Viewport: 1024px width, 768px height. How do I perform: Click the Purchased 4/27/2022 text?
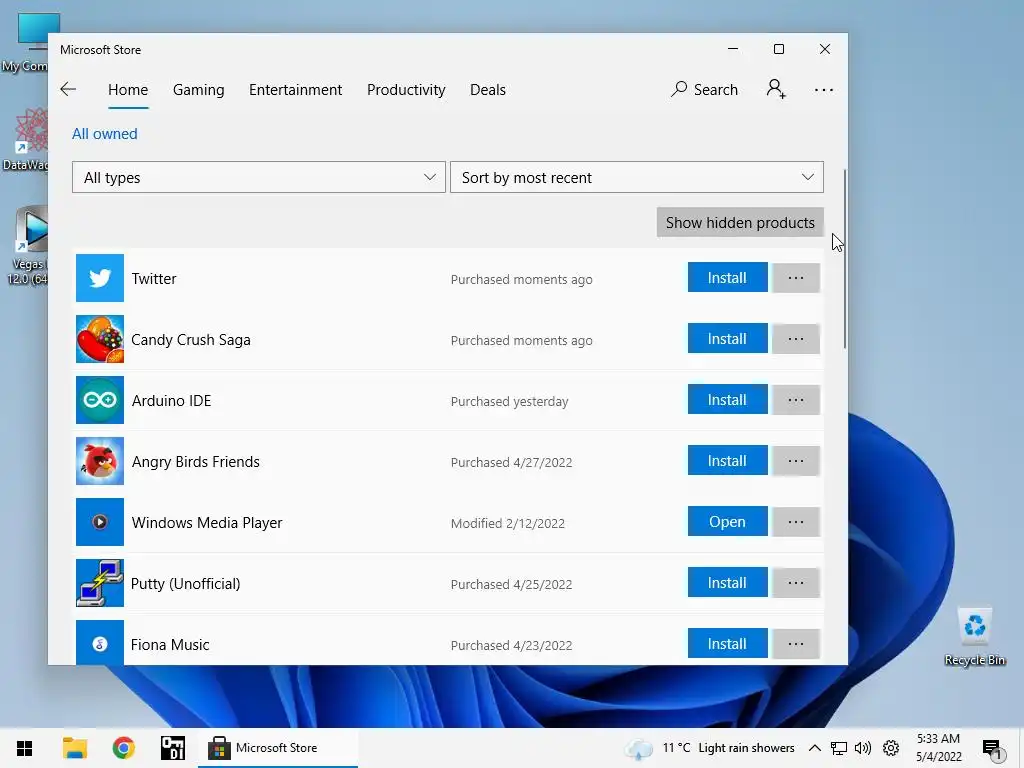[511, 462]
